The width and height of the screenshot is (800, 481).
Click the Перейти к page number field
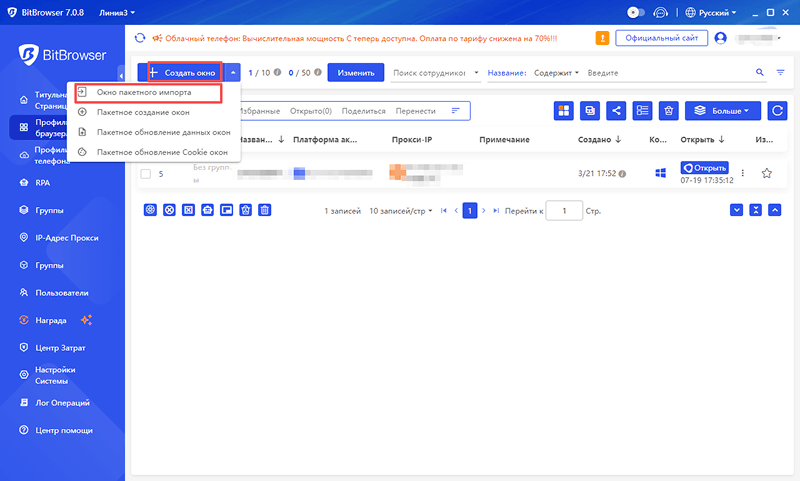click(x=565, y=211)
